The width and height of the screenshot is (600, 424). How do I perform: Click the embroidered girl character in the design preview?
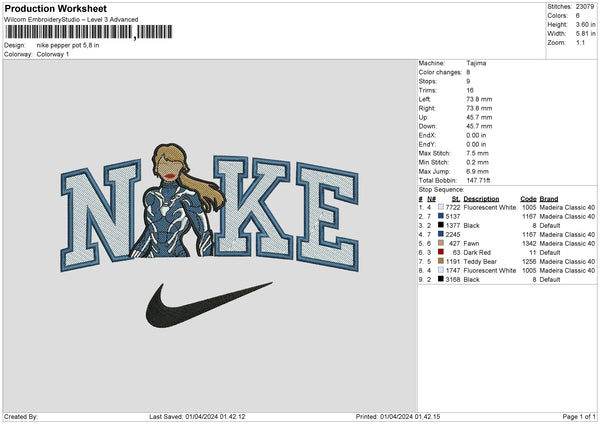pos(178,201)
